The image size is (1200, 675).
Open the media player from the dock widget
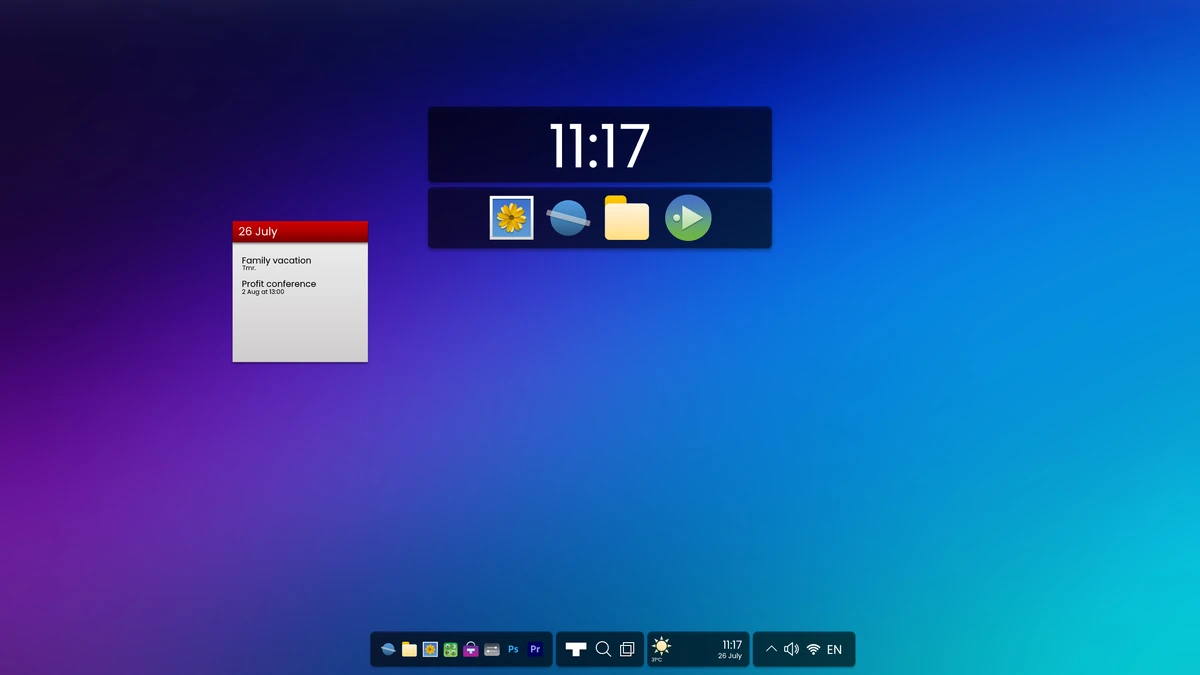click(x=687, y=217)
